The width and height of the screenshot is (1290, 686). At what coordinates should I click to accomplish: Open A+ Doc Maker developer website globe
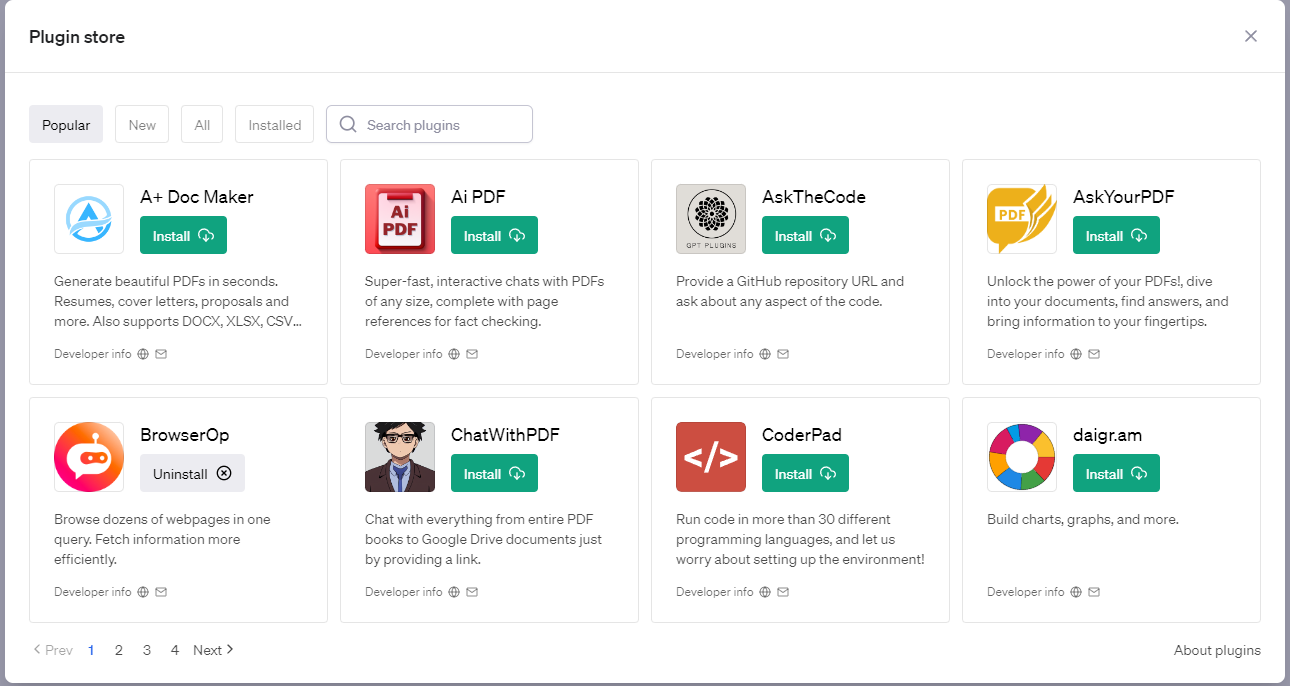[x=143, y=354]
